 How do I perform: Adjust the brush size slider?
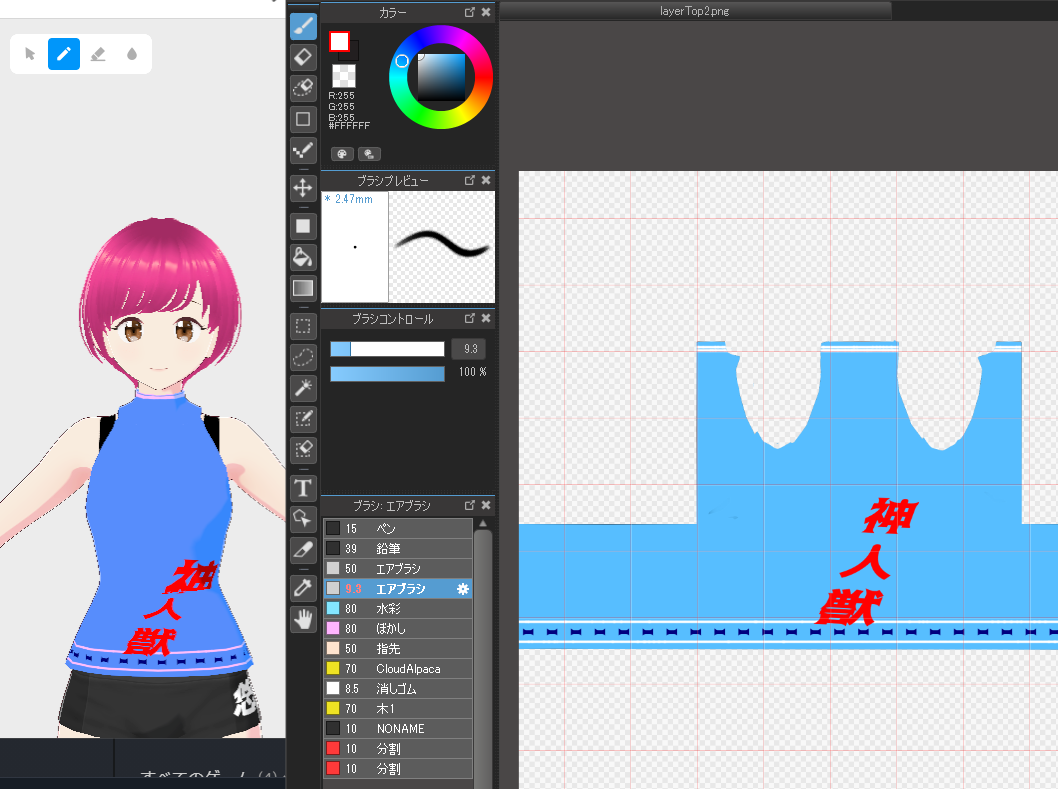click(387, 349)
